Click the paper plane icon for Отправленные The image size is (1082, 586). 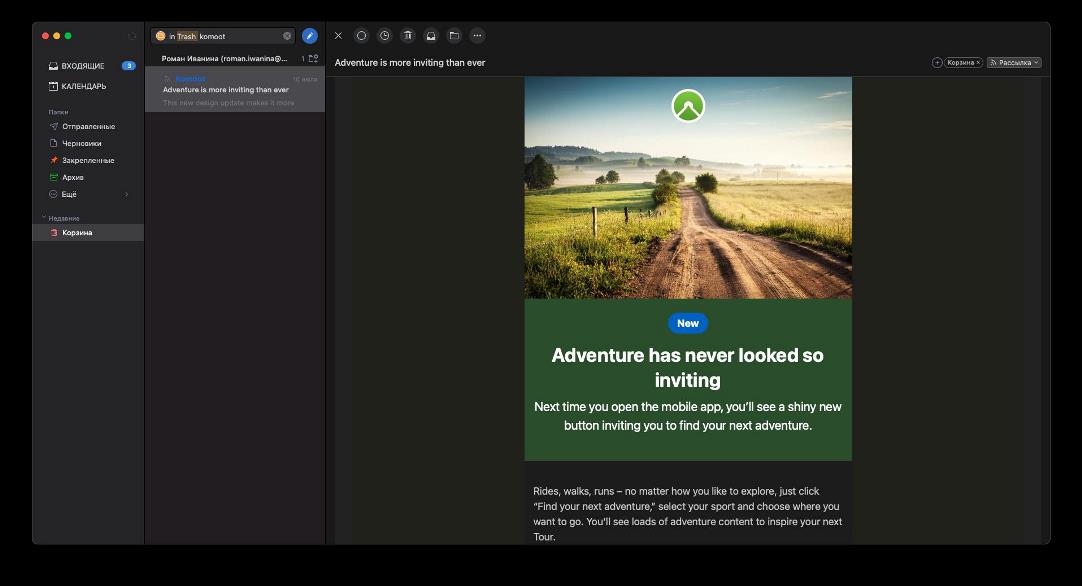(x=54, y=126)
